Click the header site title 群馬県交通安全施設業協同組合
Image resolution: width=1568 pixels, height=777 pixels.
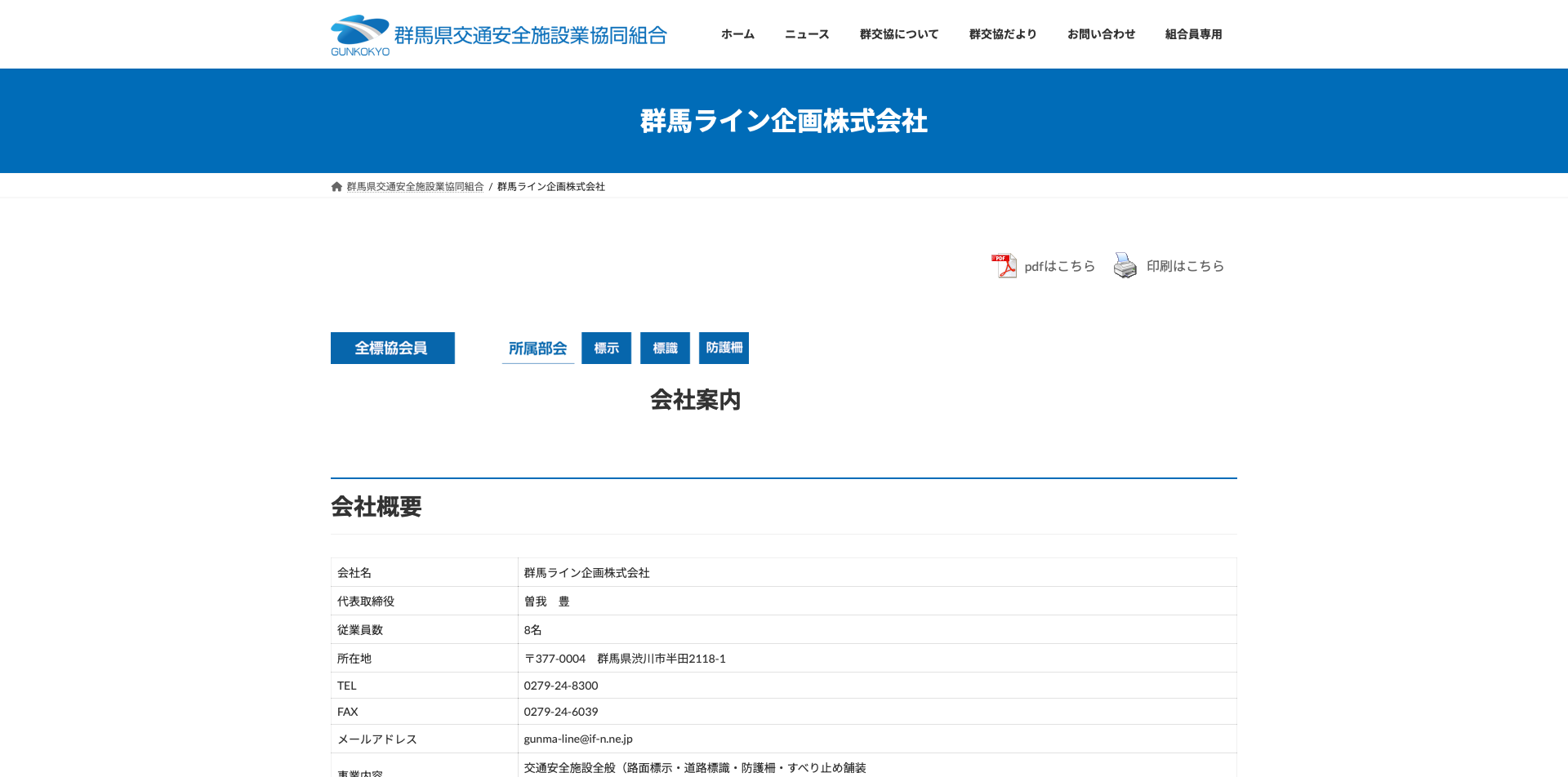pyautogui.click(x=531, y=35)
